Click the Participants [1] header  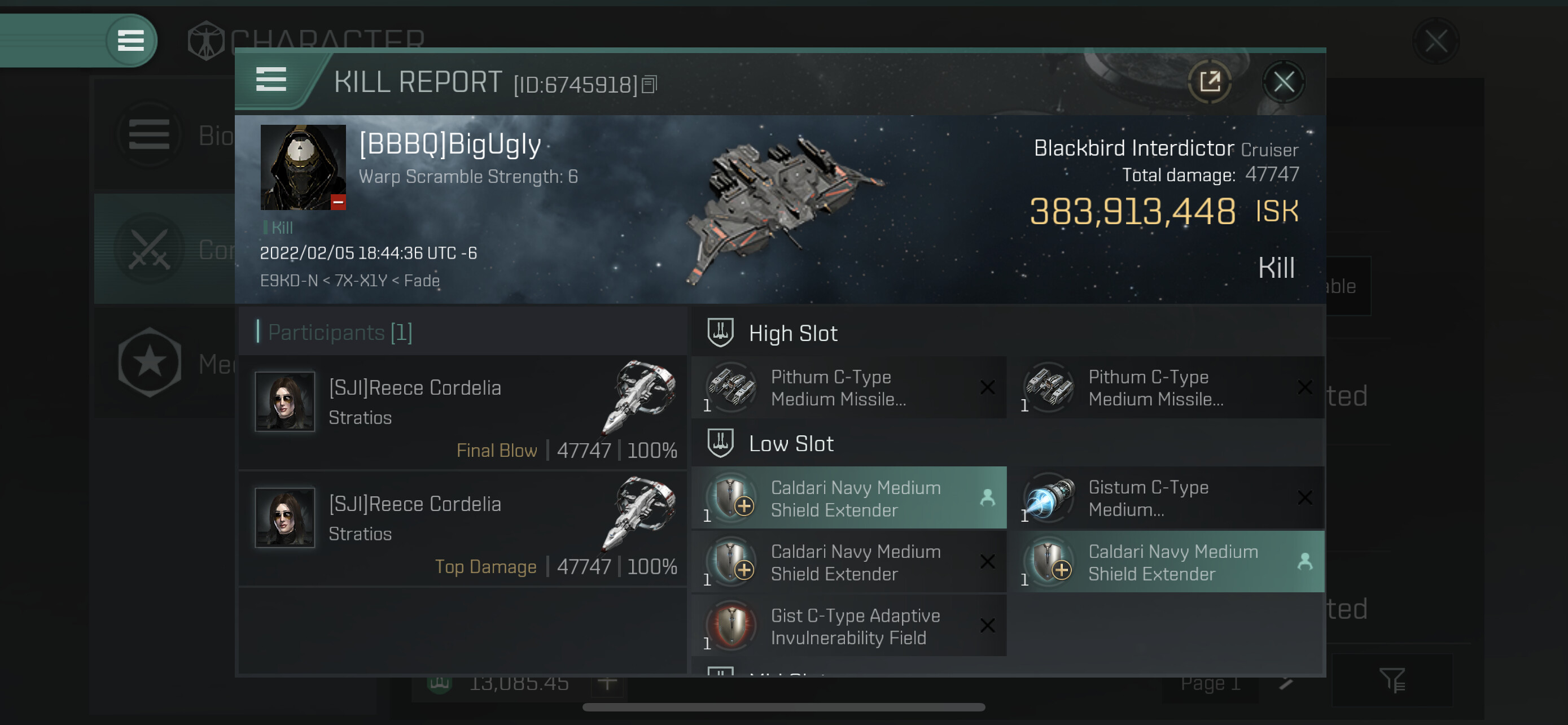pos(340,333)
